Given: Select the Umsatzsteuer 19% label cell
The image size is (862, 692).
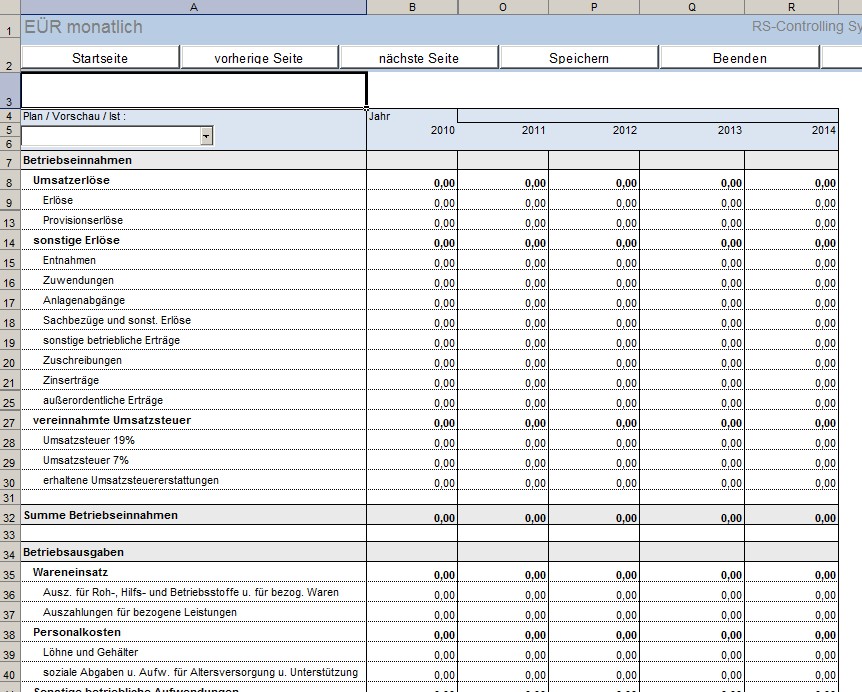Looking at the screenshot, I should coord(193,441).
